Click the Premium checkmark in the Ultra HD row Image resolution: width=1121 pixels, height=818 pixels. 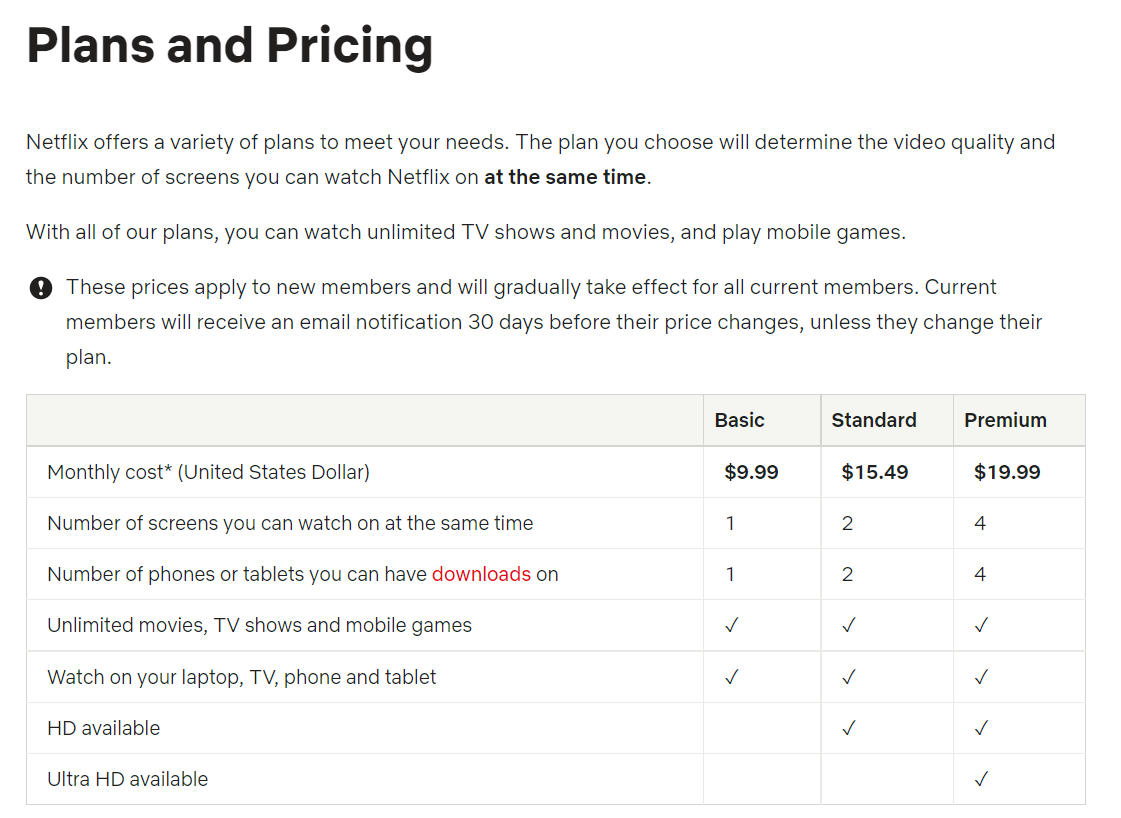(x=981, y=779)
